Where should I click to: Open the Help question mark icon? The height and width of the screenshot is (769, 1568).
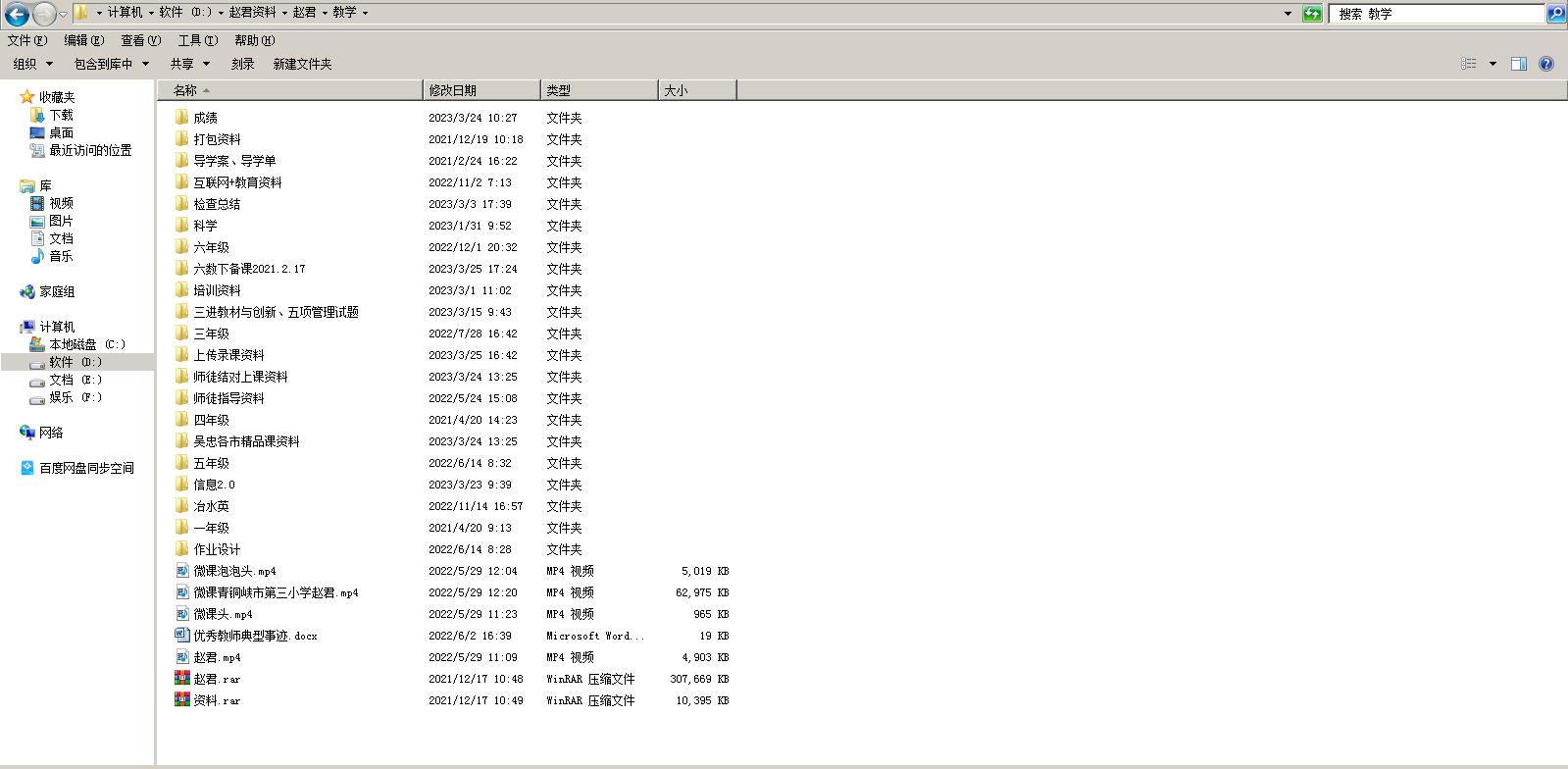[x=1546, y=64]
